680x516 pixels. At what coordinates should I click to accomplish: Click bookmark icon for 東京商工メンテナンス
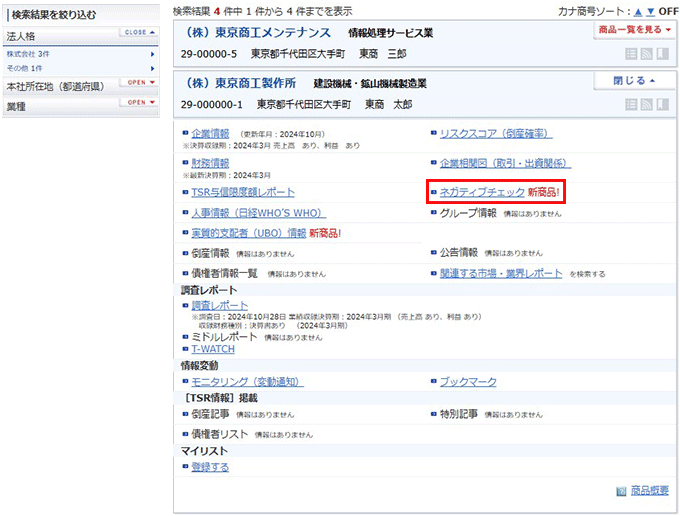663,54
